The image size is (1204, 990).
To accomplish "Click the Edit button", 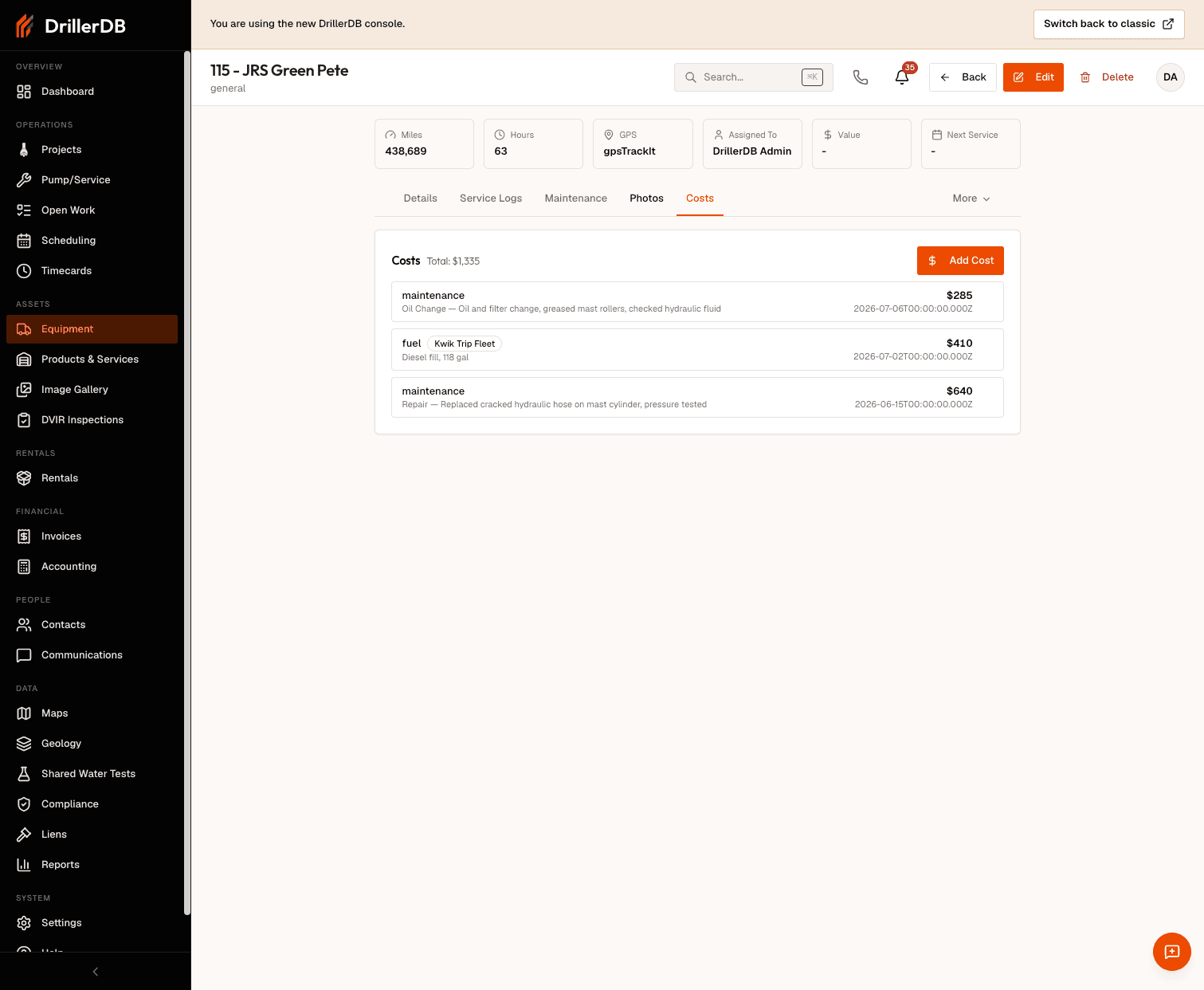I will (x=1033, y=77).
